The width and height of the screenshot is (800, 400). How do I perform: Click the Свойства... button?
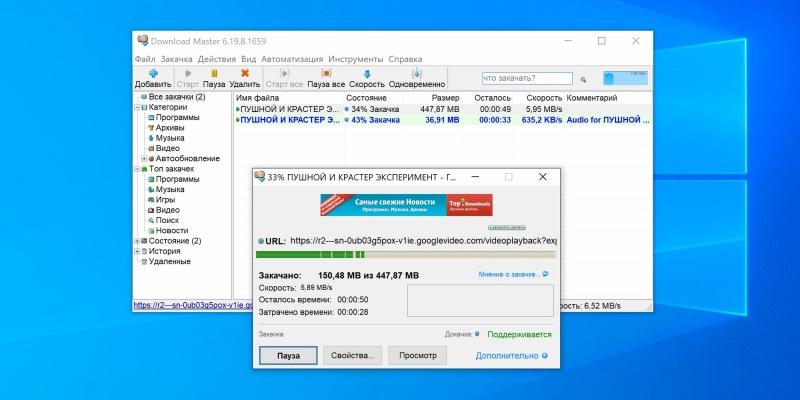pos(353,356)
